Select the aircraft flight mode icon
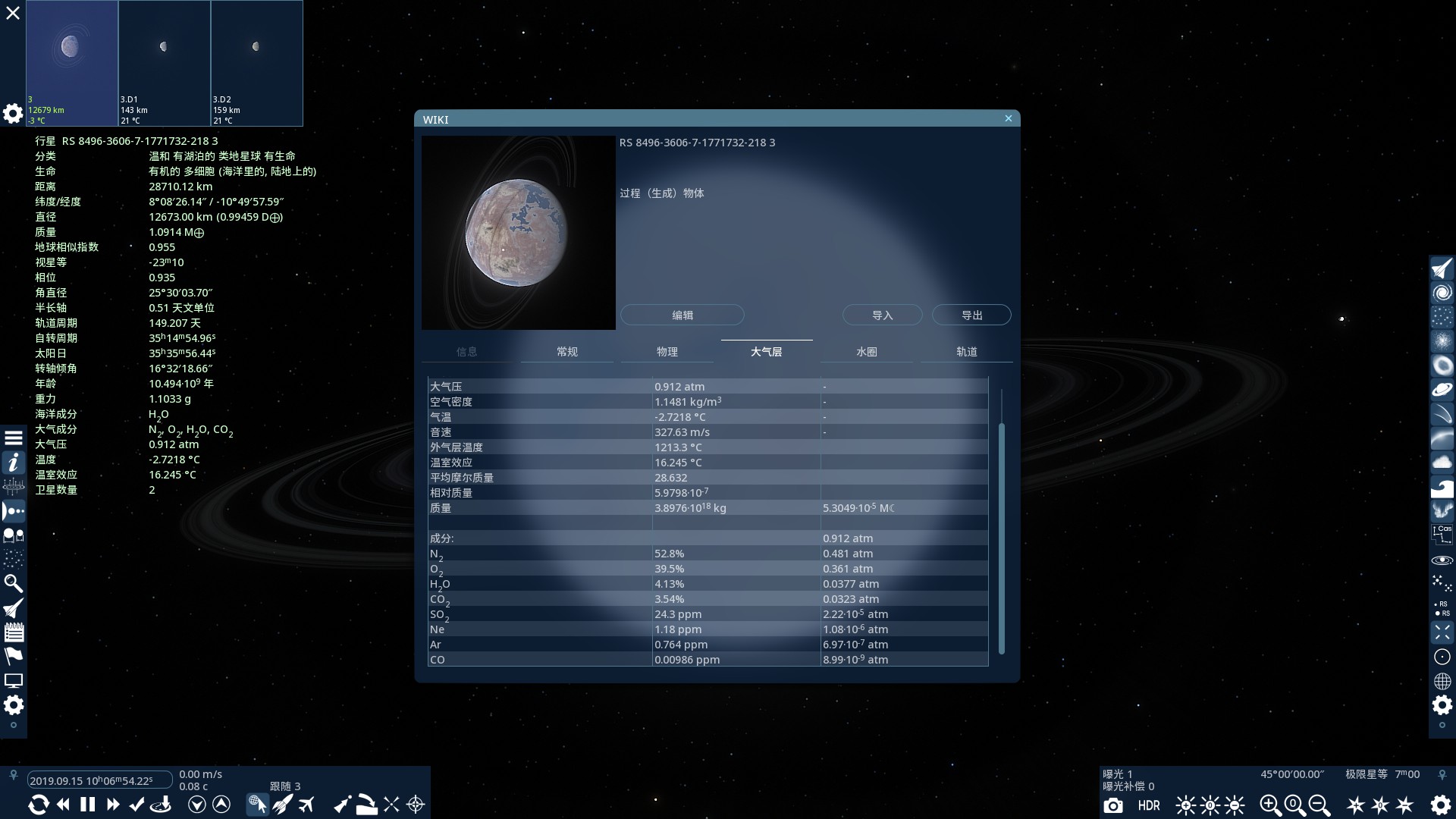 pos(306,805)
